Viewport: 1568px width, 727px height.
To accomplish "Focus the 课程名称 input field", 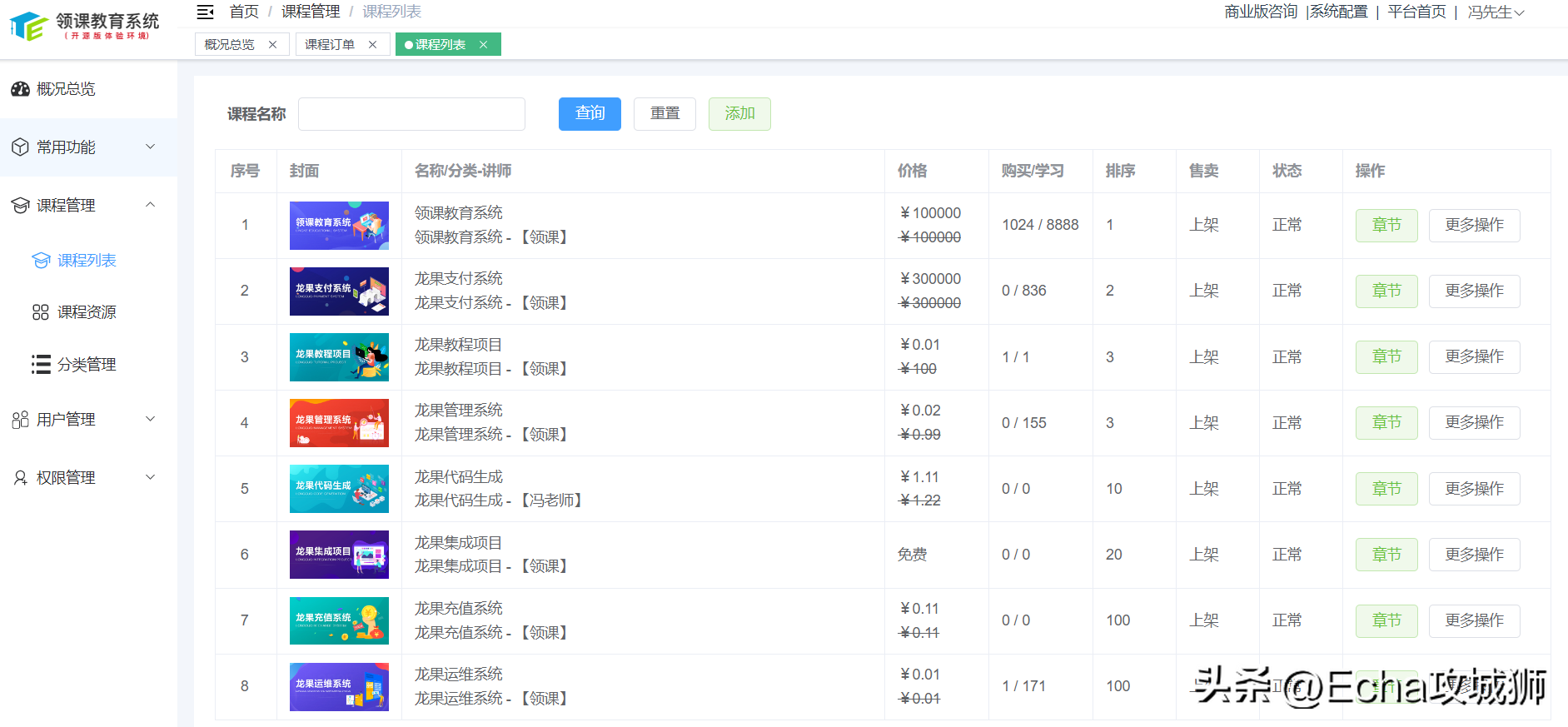I will (411, 114).
